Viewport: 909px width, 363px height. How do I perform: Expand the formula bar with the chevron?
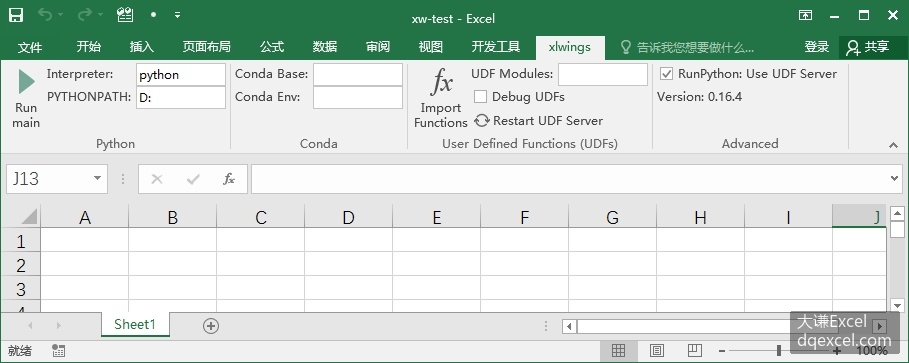coord(895,179)
